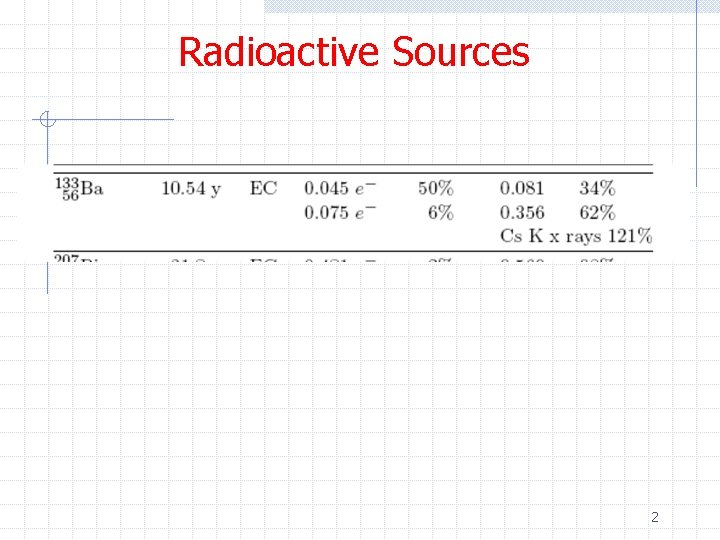Select the '62%' photon probability

point(597,213)
